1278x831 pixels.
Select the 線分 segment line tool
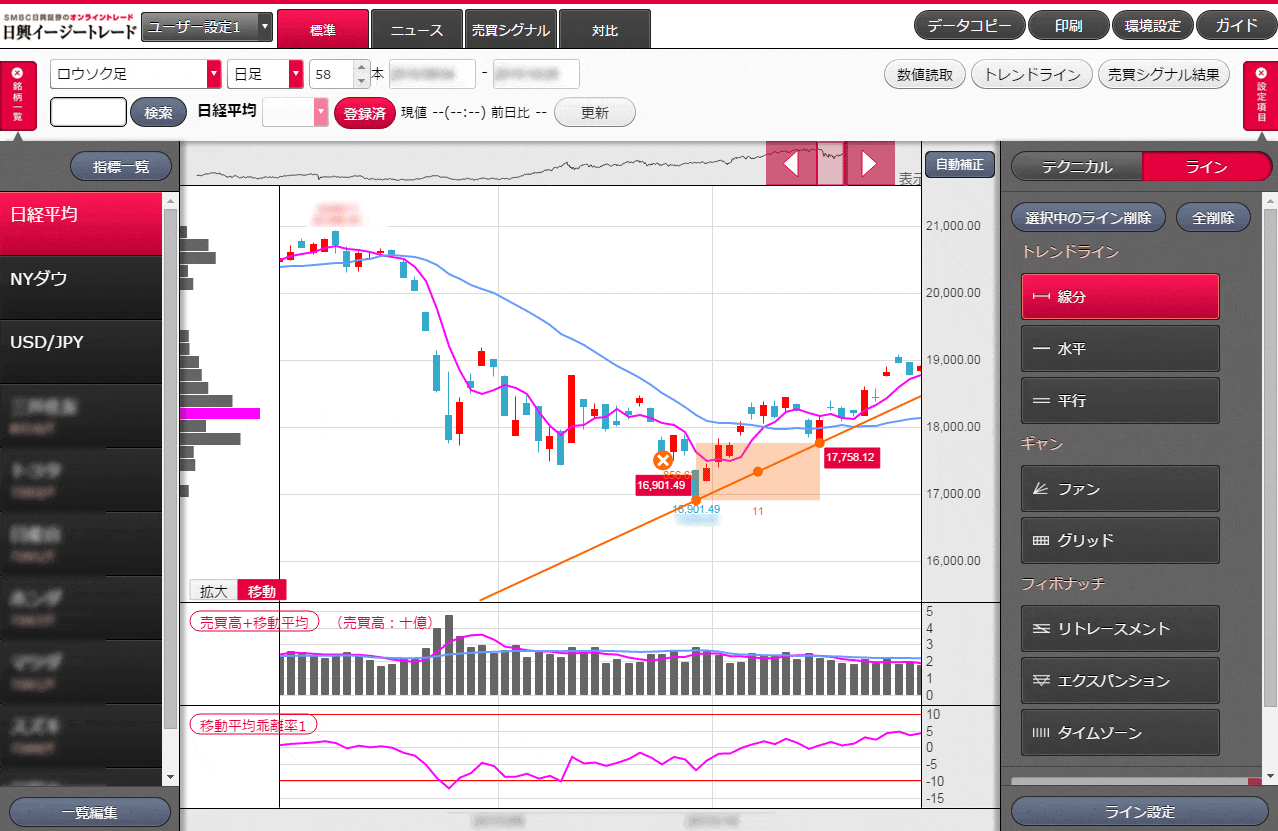pyautogui.click(x=1120, y=297)
